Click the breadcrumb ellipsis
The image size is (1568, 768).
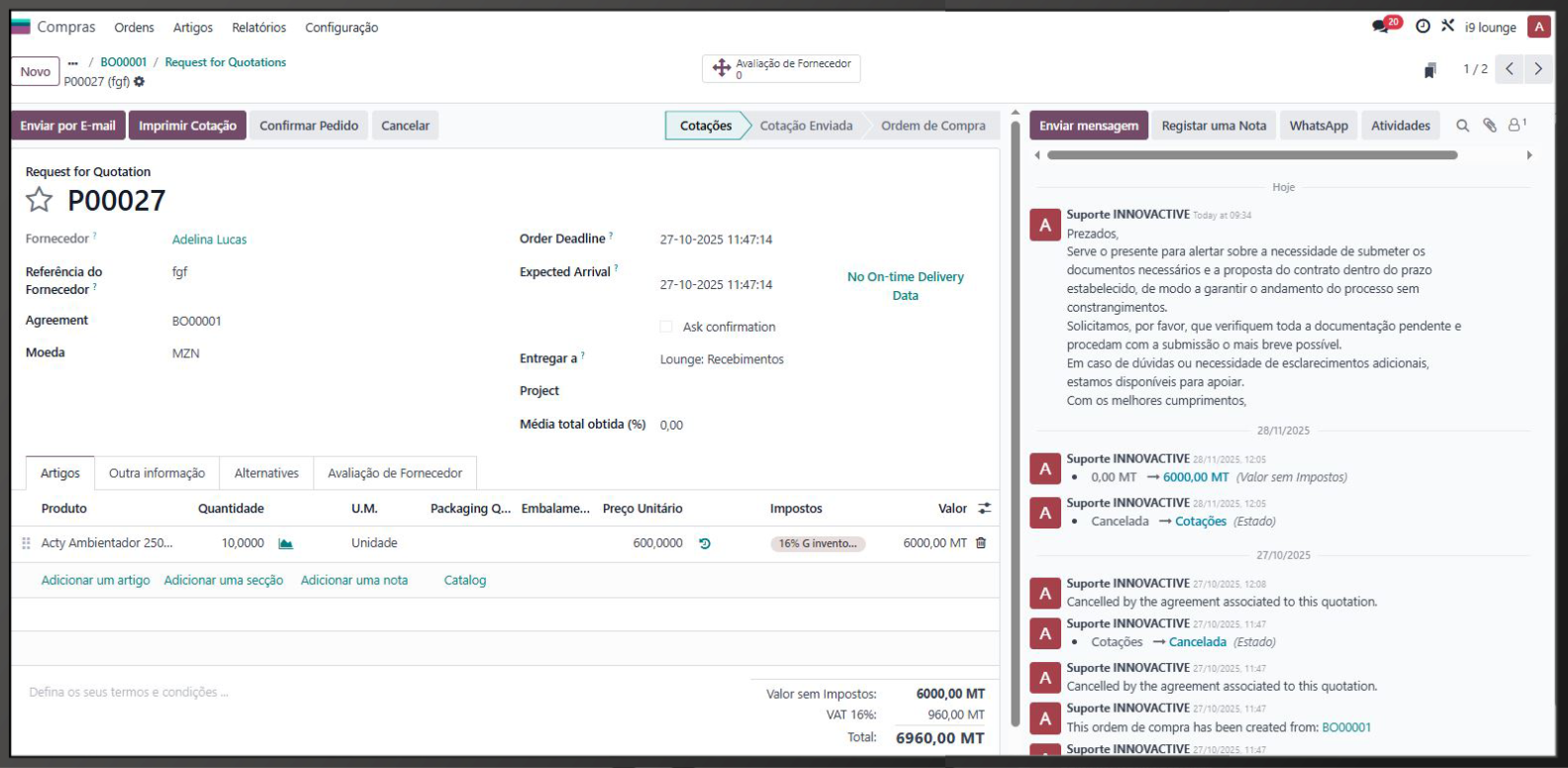tap(73, 62)
